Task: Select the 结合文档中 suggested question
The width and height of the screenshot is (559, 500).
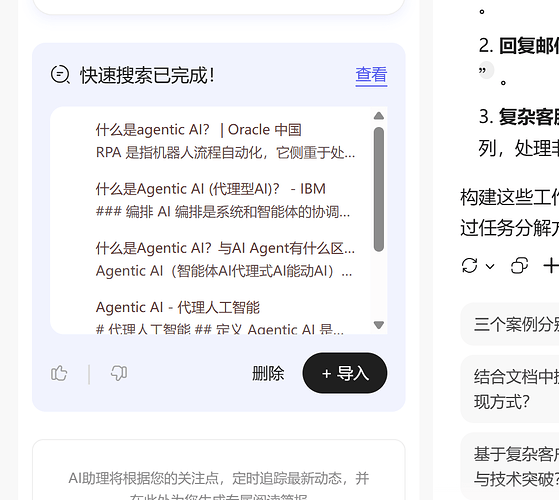Action: pyautogui.click(x=510, y=389)
